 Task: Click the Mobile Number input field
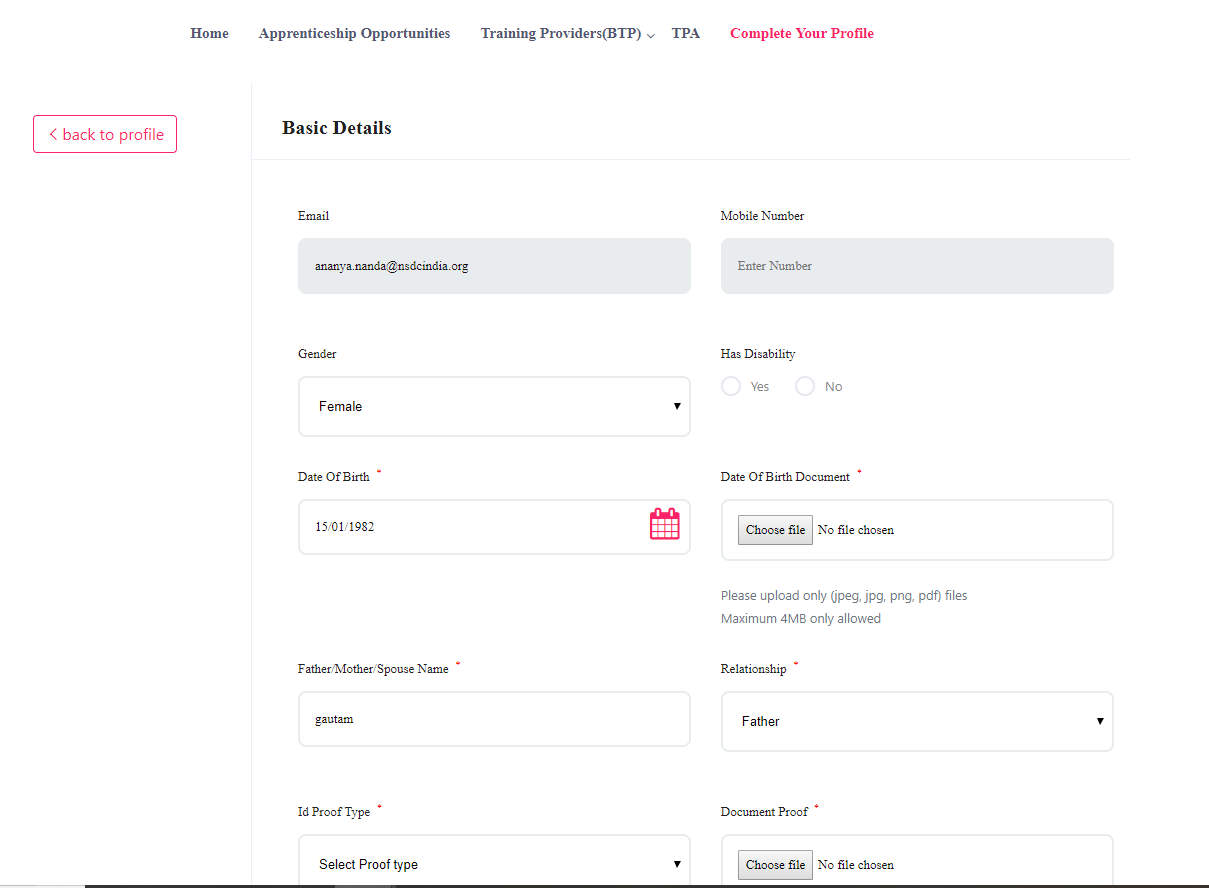916,266
